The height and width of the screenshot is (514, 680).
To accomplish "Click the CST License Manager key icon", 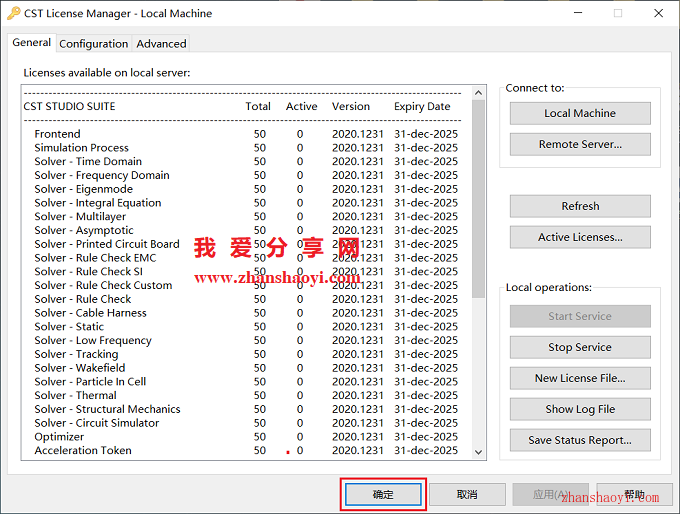I will (x=13, y=13).
